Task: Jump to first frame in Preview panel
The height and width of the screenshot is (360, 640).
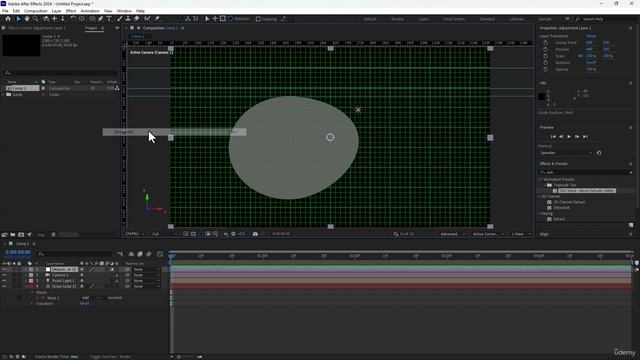Action: (553, 137)
